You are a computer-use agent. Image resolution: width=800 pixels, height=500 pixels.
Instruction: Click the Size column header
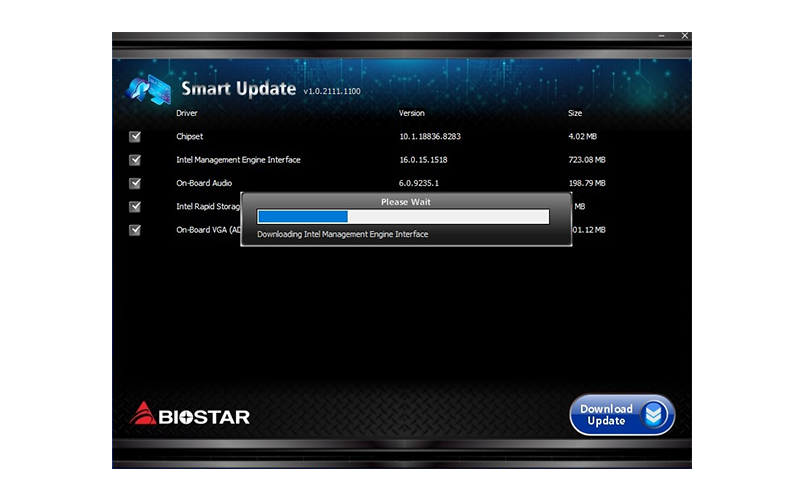click(575, 113)
